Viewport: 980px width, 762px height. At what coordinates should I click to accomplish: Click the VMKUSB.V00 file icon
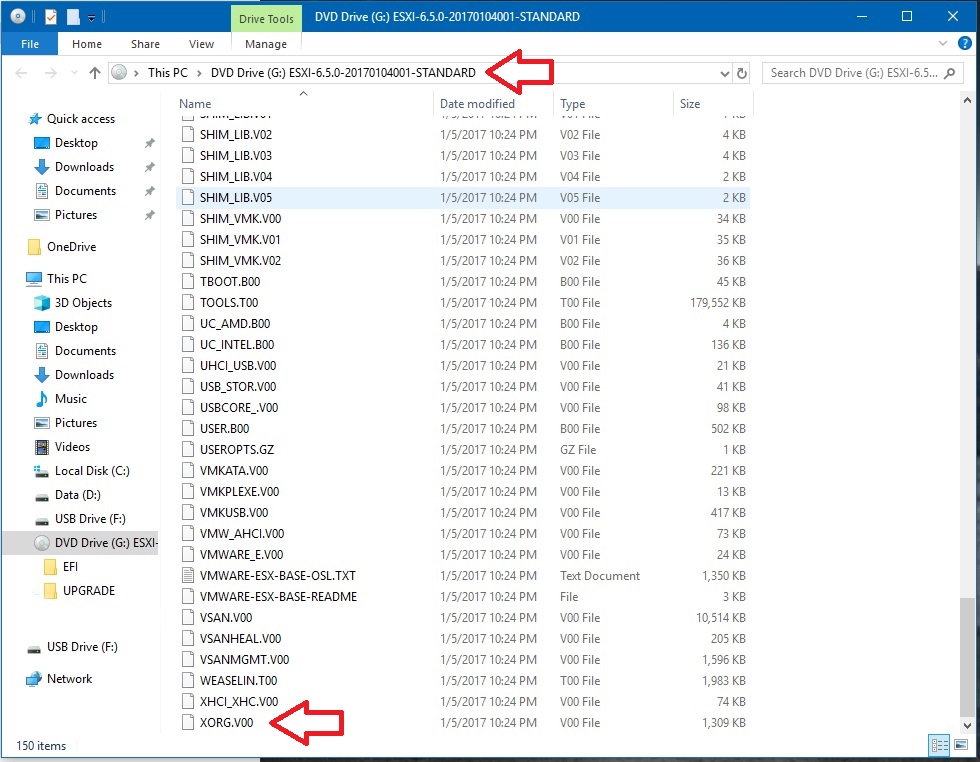pos(188,513)
